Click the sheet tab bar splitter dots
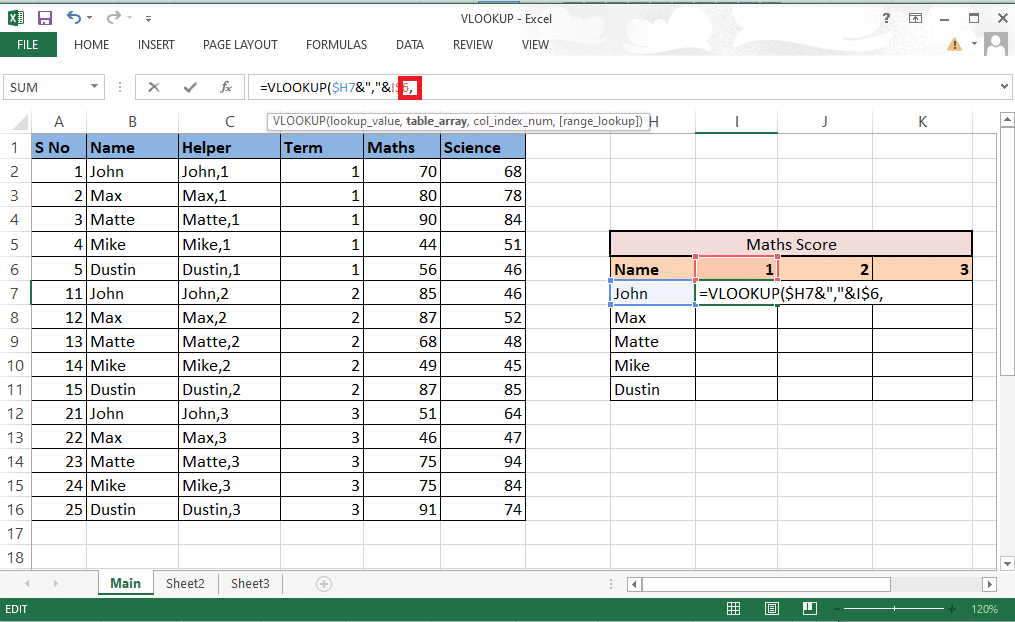 (610, 584)
